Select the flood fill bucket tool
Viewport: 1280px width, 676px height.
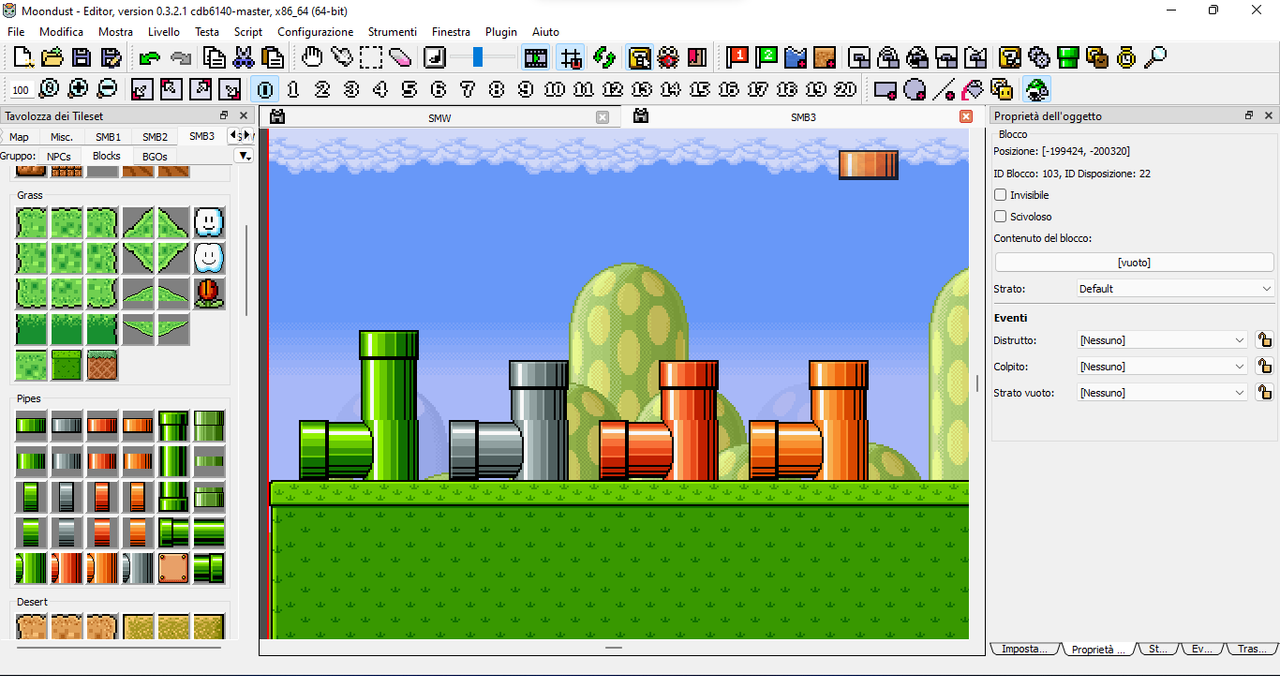tap(972, 90)
